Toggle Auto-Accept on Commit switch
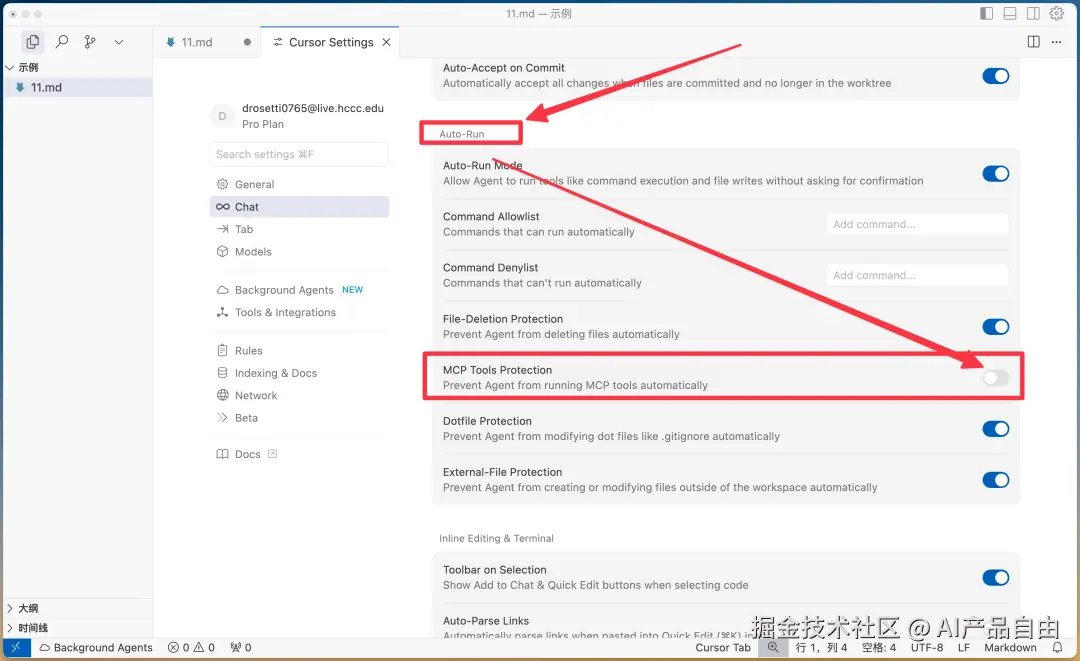The height and width of the screenshot is (661, 1080). [995, 76]
